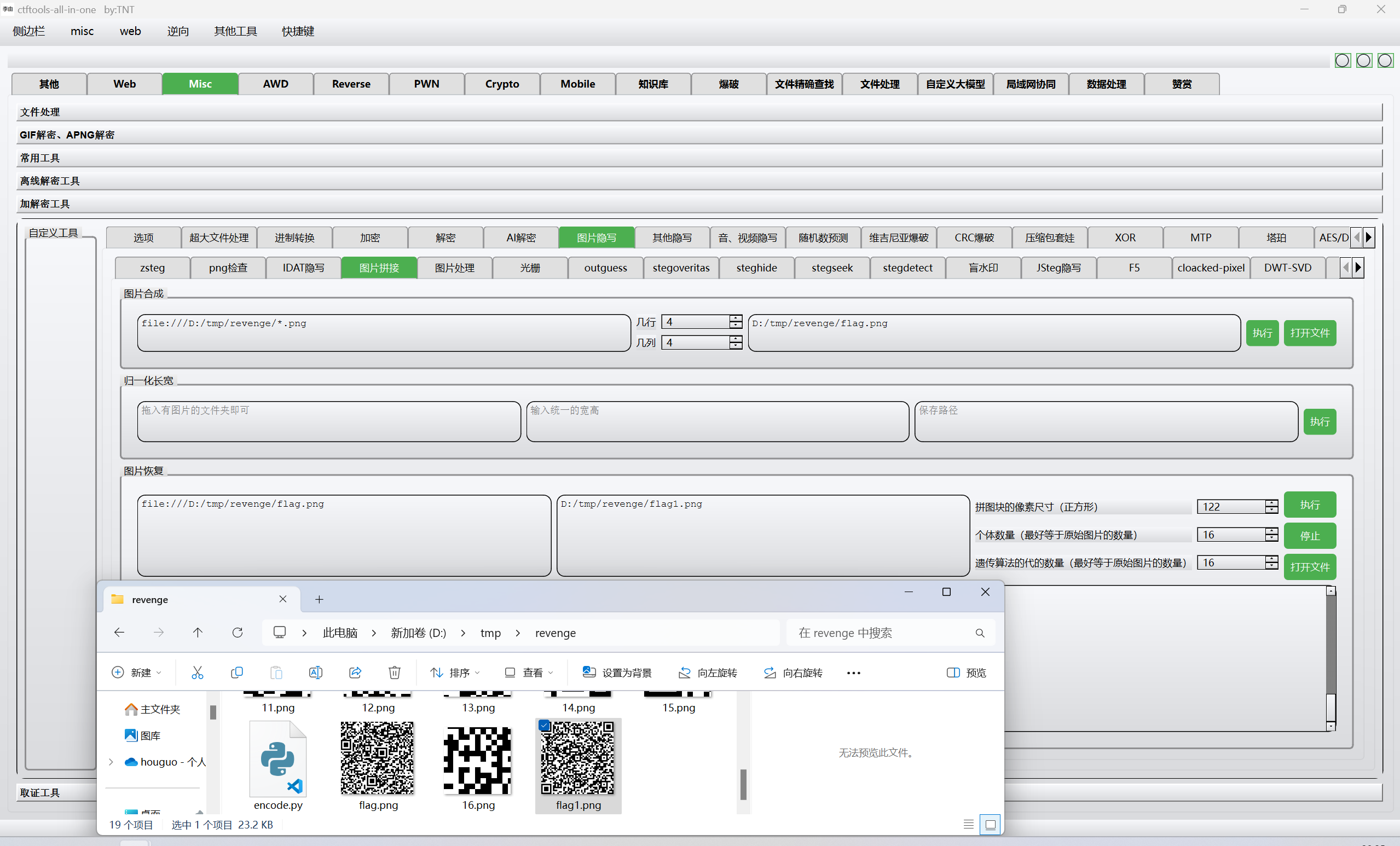Viewport: 1400px width, 846px height.
Task: Switch to the Reverse tab
Action: point(351,84)
